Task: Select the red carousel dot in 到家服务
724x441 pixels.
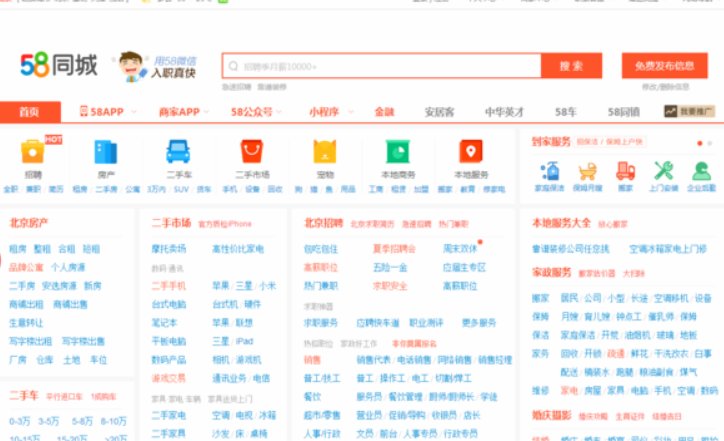Action: coord(700,144)
